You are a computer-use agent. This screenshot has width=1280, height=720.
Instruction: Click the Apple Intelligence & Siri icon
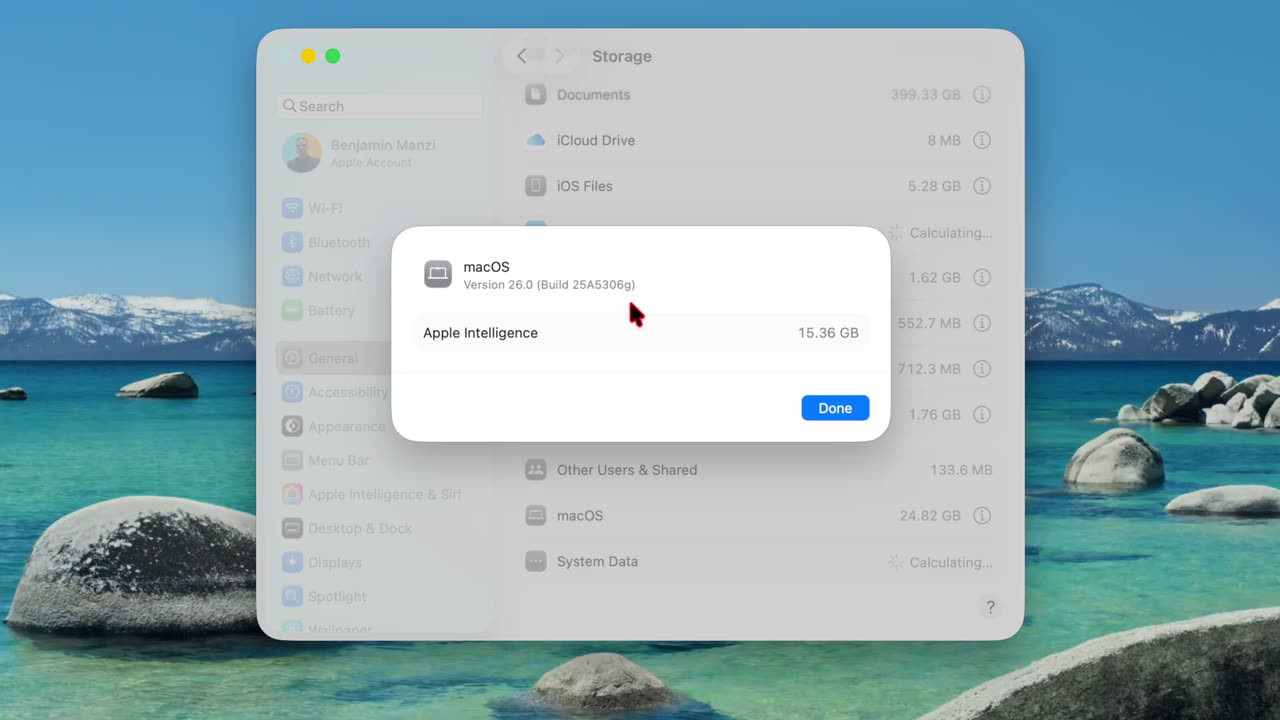292,494
